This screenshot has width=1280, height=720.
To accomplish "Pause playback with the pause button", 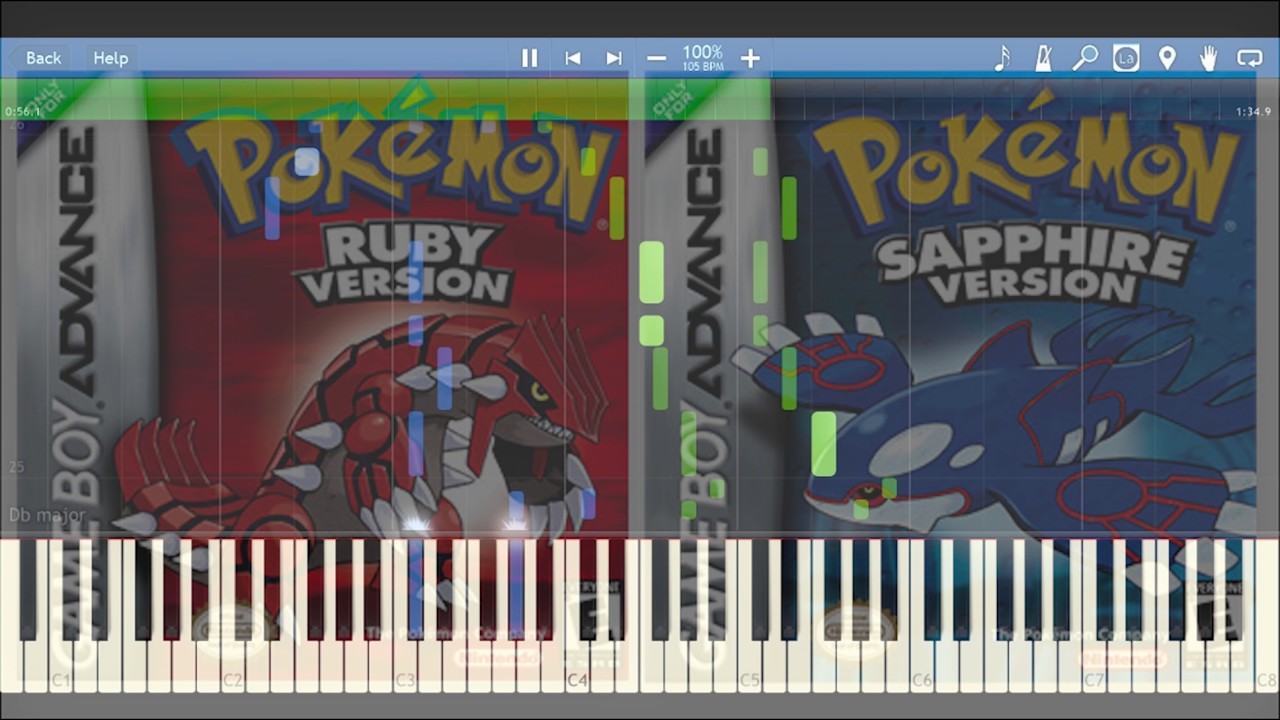I will 529,58.
